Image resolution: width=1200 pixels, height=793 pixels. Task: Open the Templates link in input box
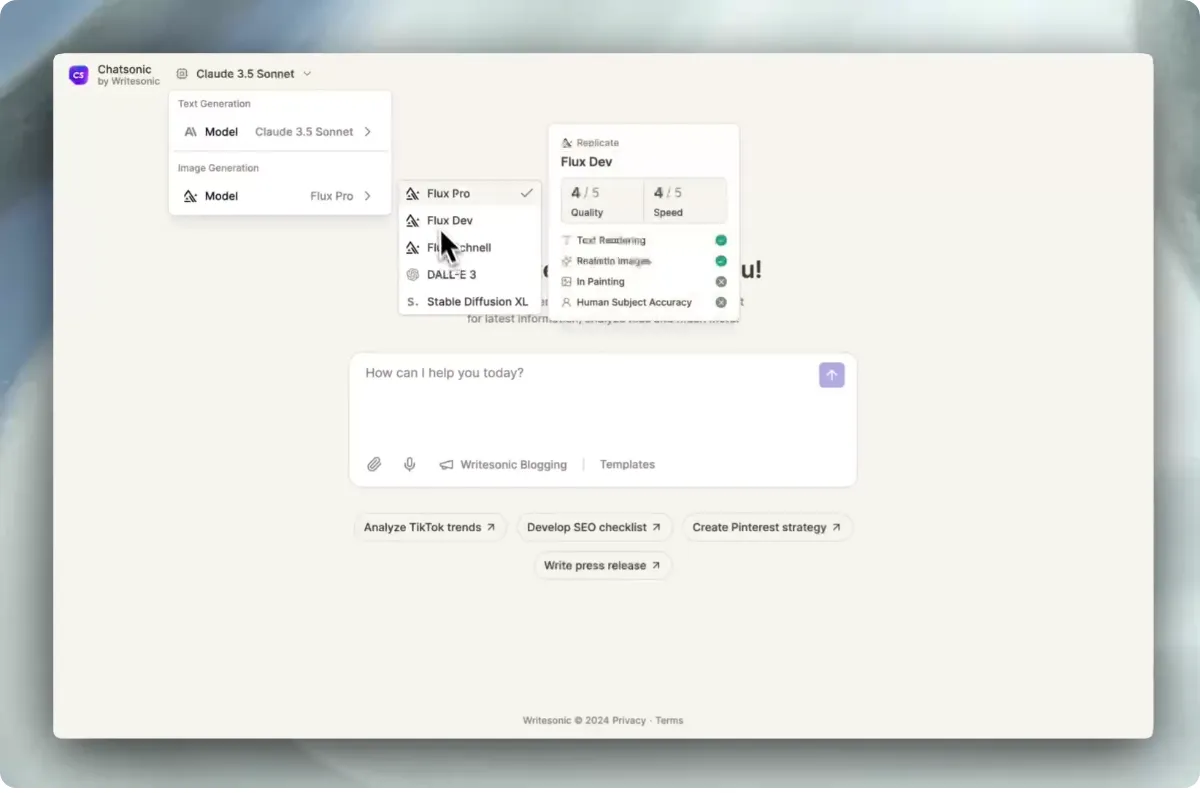[627, 465]
